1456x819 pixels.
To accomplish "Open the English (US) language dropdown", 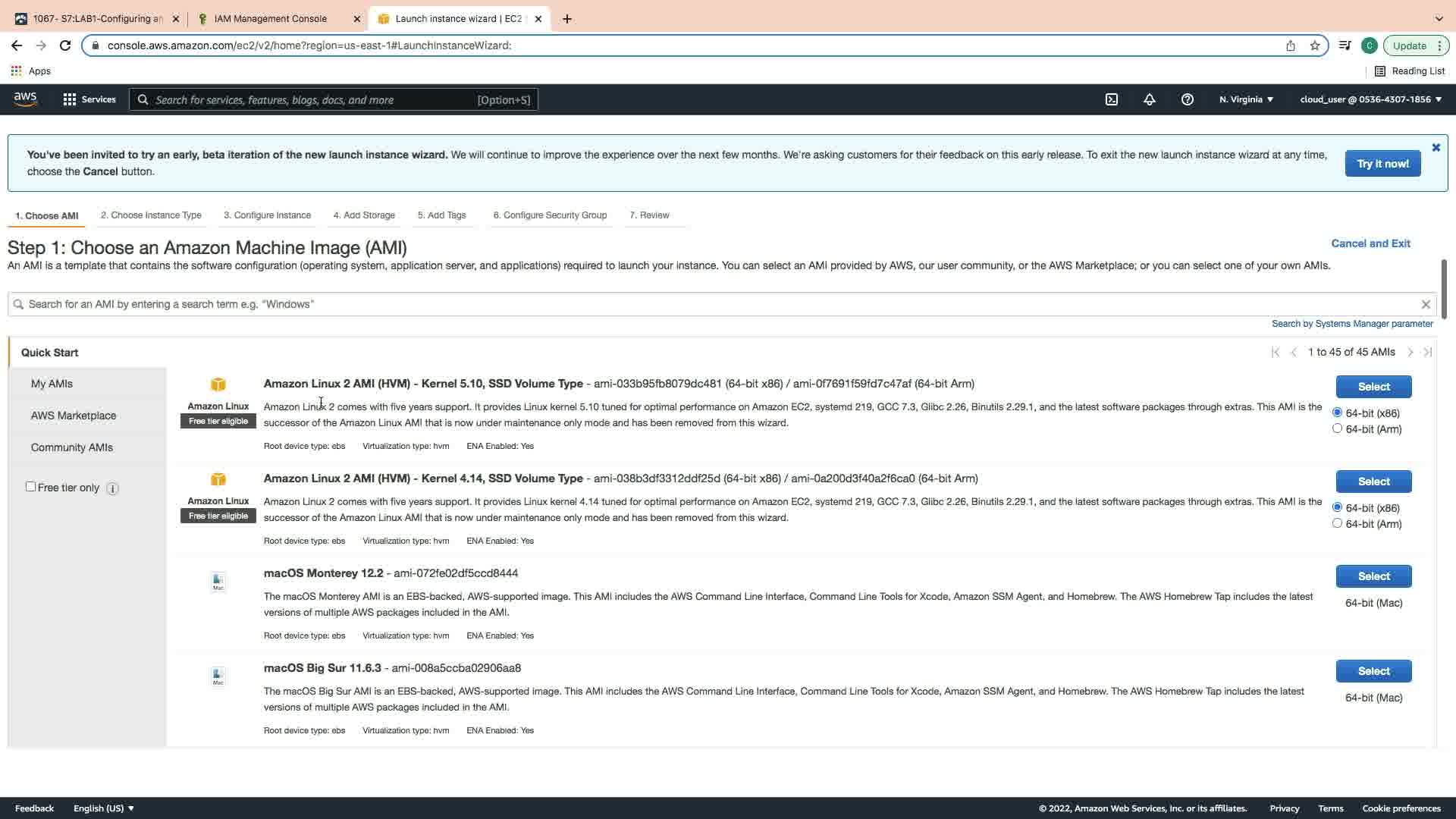I will click(x=103, y=808).
